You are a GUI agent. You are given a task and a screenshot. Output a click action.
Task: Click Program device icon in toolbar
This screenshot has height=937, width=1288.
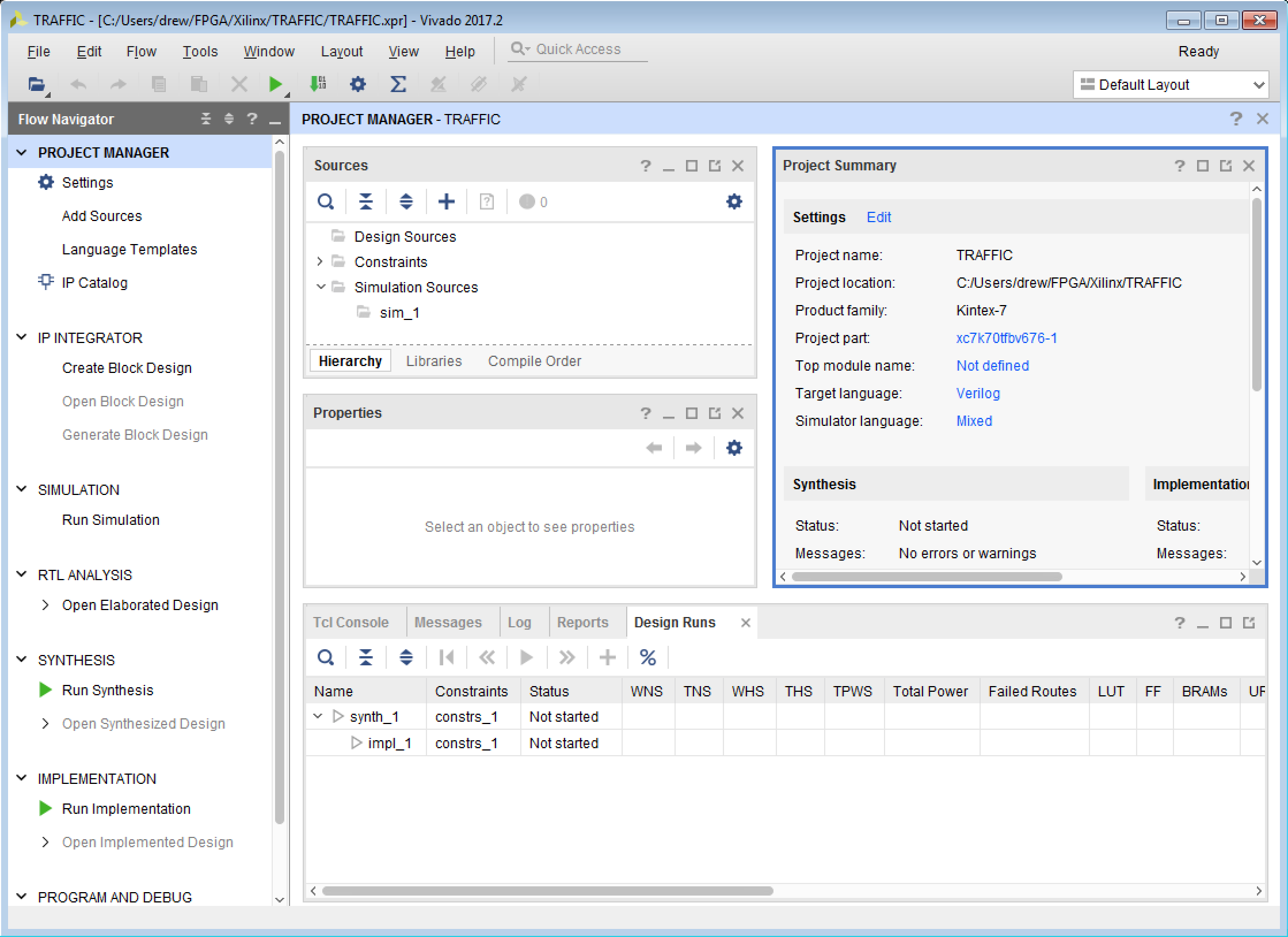(318, 85)
